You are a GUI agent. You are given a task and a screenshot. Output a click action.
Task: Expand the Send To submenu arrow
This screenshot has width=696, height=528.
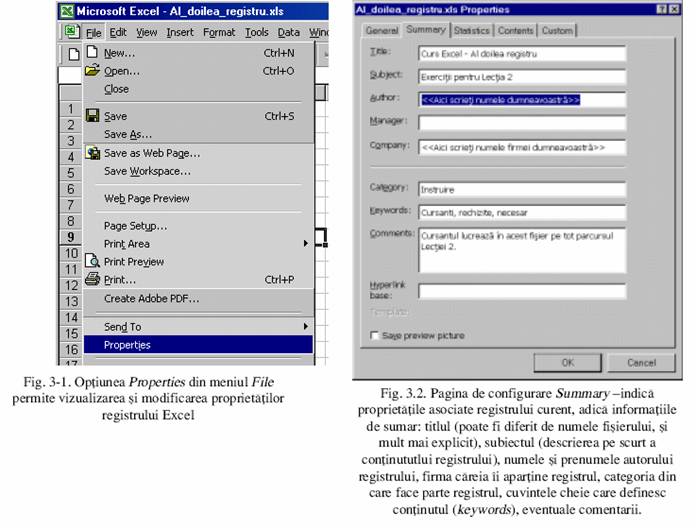pyautogui.click(x=305, y=326)
